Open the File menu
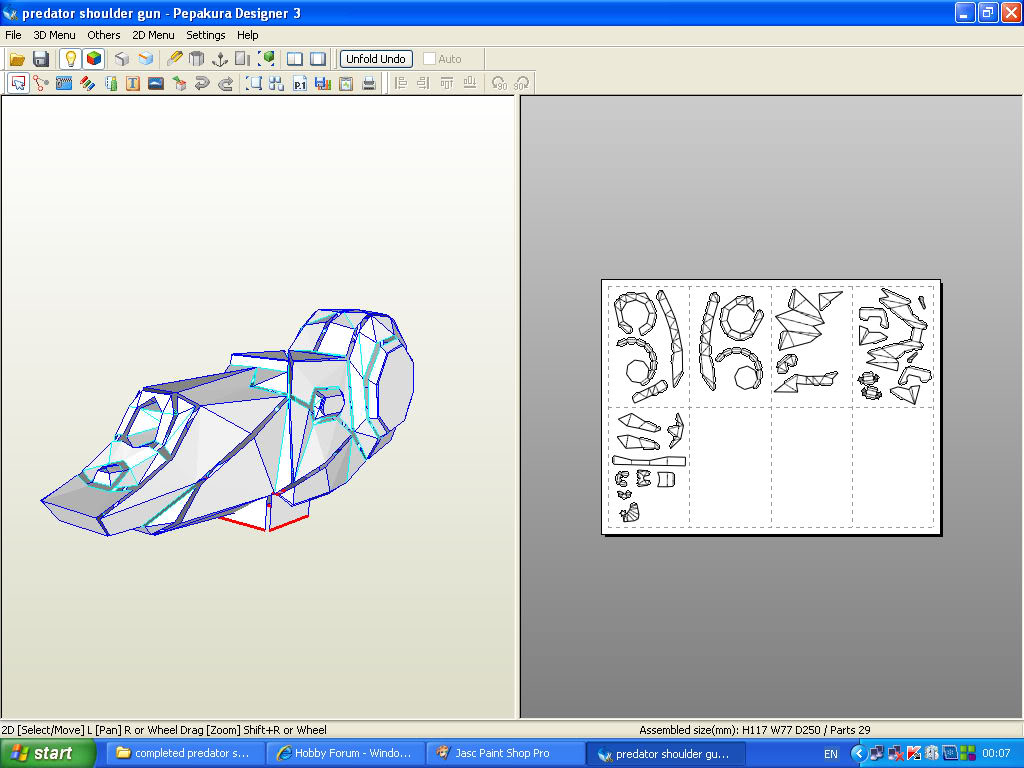Image resolution: width=1024 pixels, height=768 pixels. (13, 35)
